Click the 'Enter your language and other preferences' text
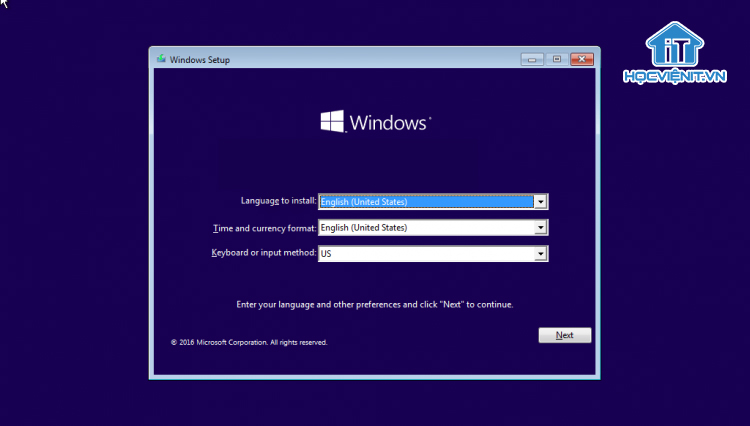The width and height of the screenshot is (750, 426). point(375,305)
